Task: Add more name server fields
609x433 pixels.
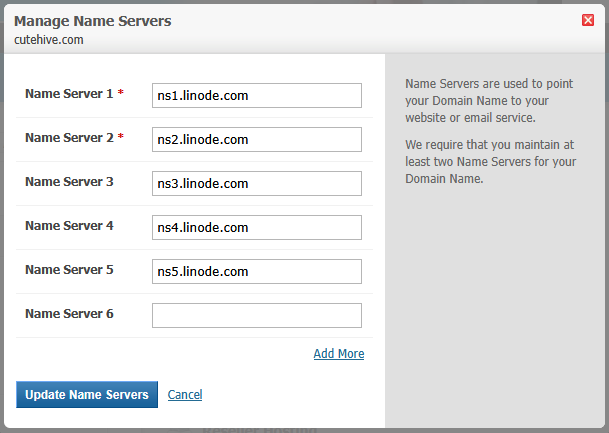Action: (x=339, y=354)
